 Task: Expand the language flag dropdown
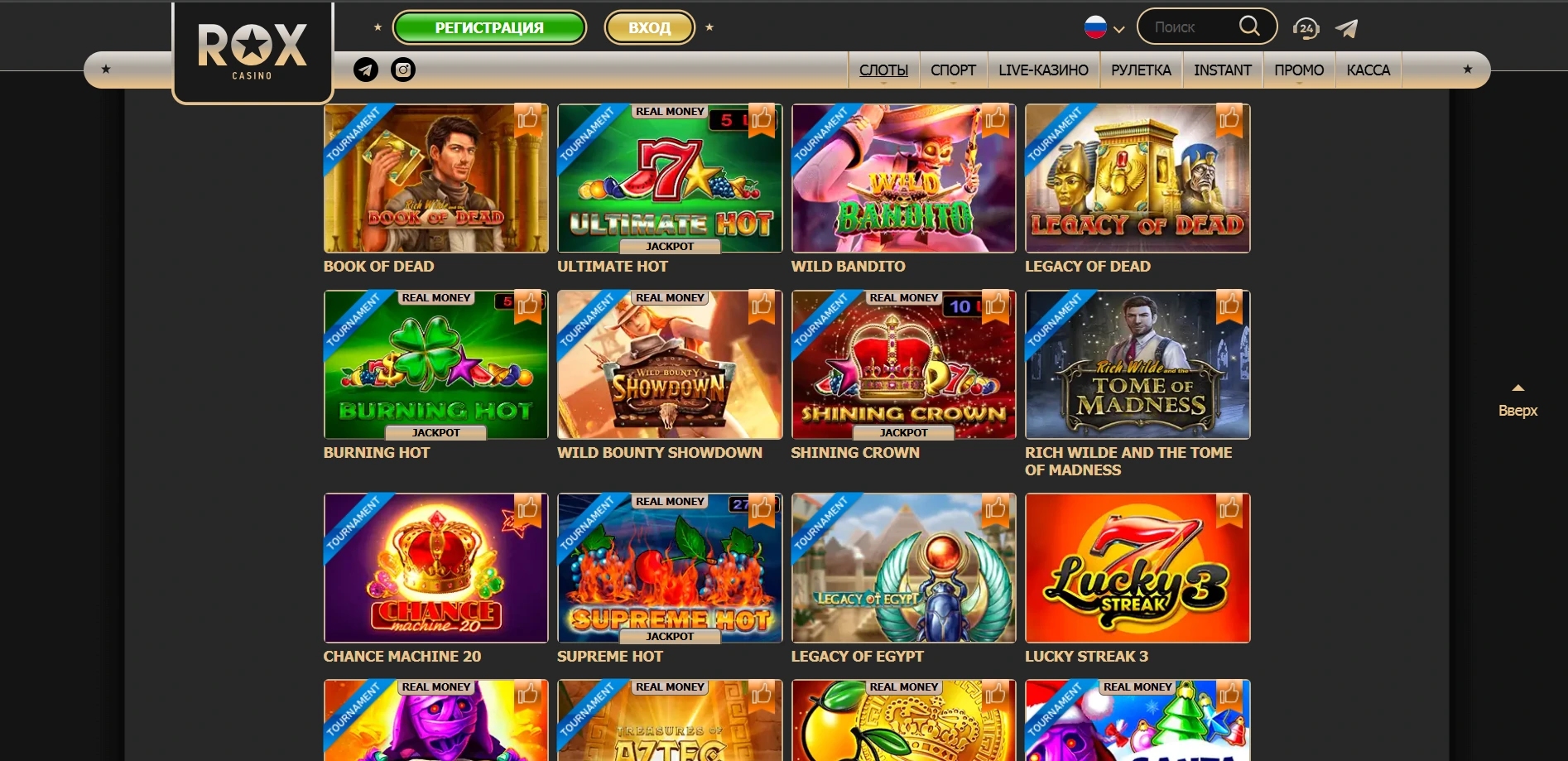pos(1104,27)
